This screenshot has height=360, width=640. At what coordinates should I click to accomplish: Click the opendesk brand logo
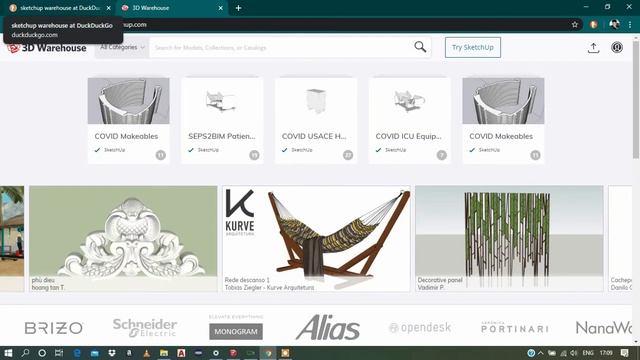pos(420,327)
